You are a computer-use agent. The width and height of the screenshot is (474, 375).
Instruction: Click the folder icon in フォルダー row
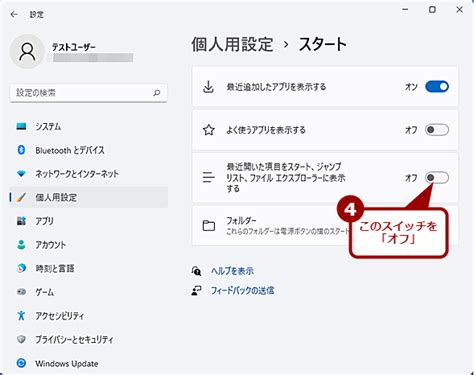[209, 226]
